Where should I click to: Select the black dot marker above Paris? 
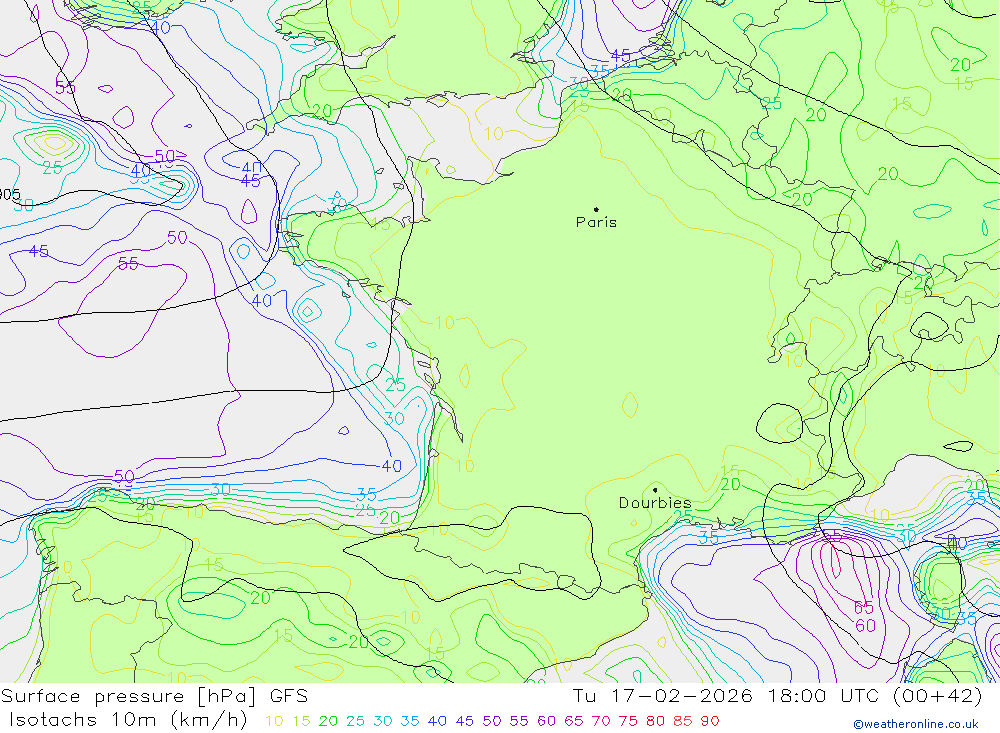tap(596, 209)
